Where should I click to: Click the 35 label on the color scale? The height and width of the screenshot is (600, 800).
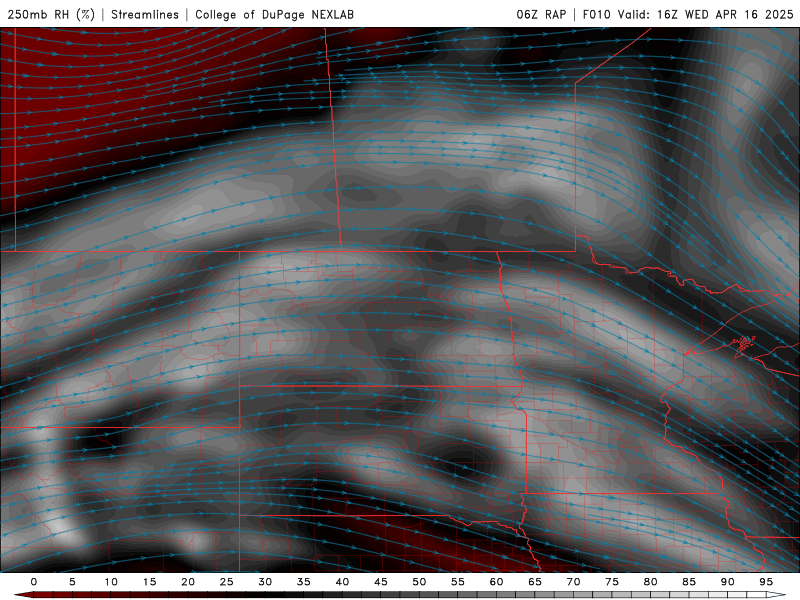point(304,582)
